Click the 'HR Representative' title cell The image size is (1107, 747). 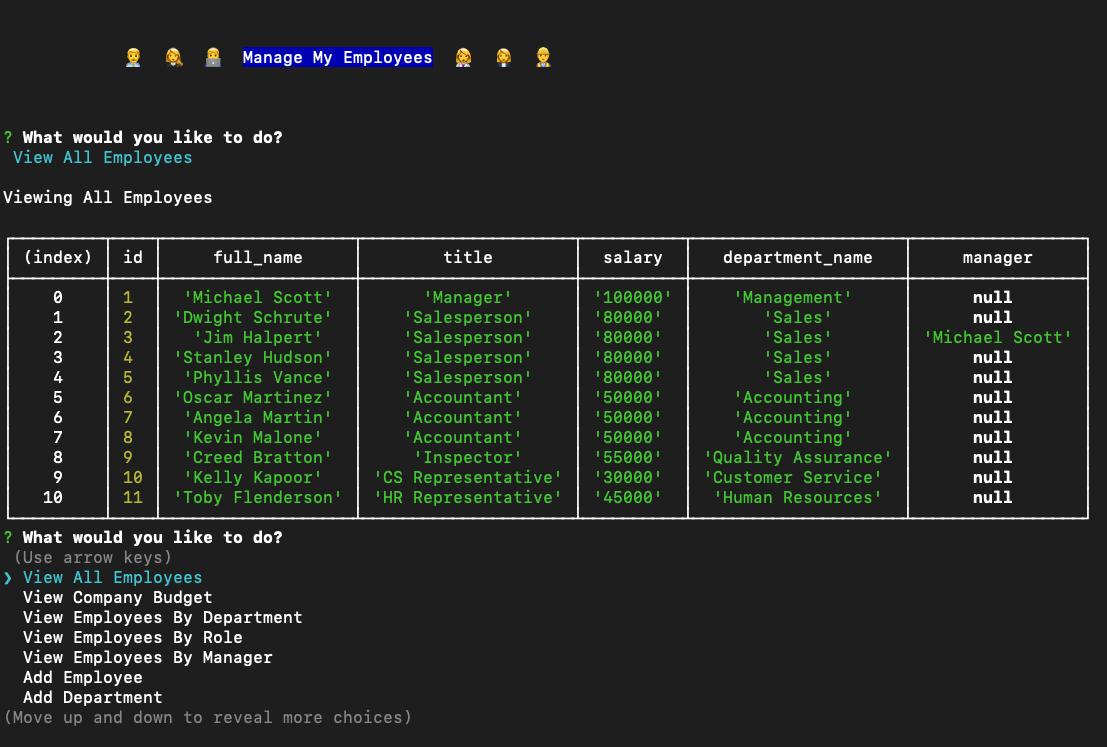pyautogui.click(x=468, y=498)
